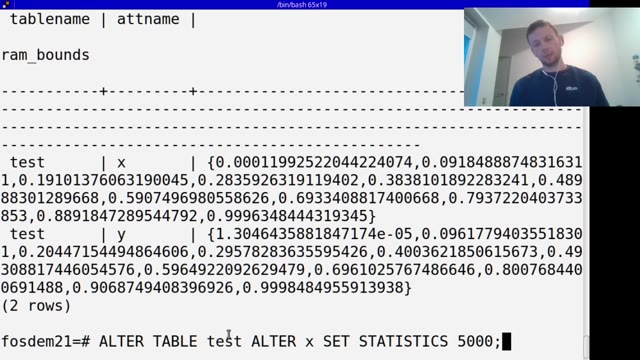Click '5000;' at the command end
Image resolution: width=640 pixels, height=360 pixels.
pyautogui.click(x=479, y=341)
